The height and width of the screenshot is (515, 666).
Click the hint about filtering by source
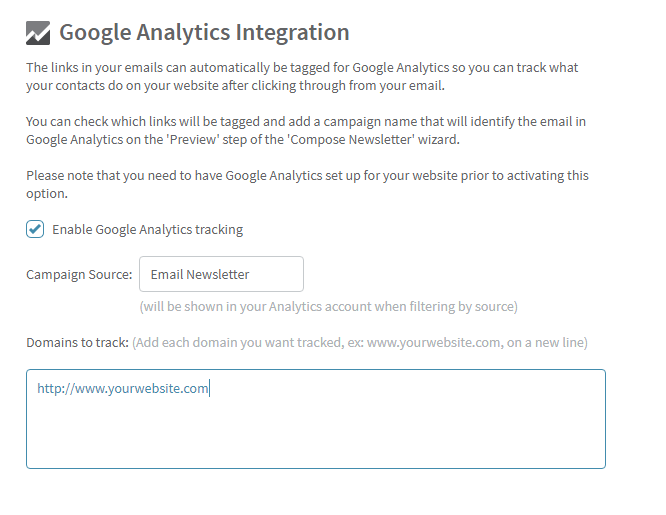click(x=328, y=306)
